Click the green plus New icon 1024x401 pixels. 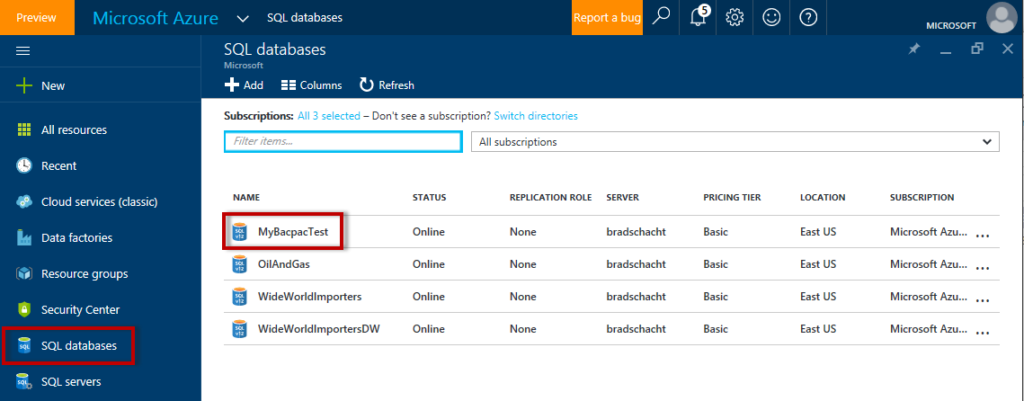(x=24, y=86)
